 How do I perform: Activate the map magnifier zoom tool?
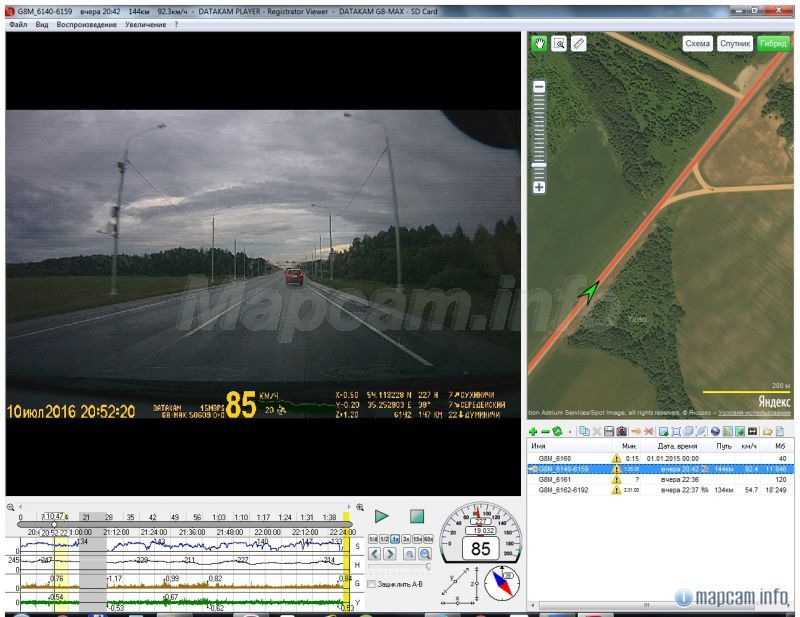click(x=559, y=43)
